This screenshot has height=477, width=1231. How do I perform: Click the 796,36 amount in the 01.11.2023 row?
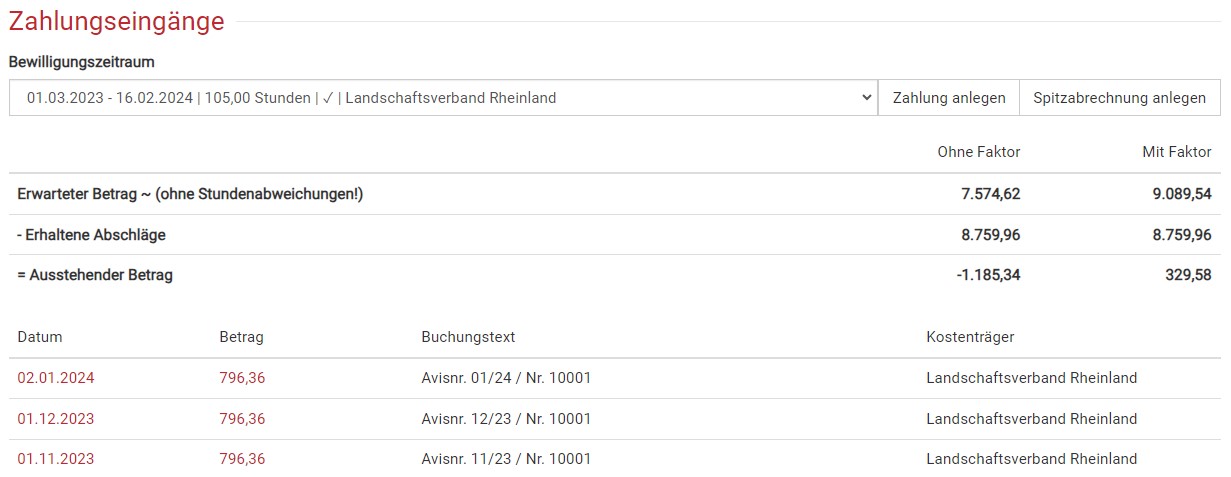242,459
